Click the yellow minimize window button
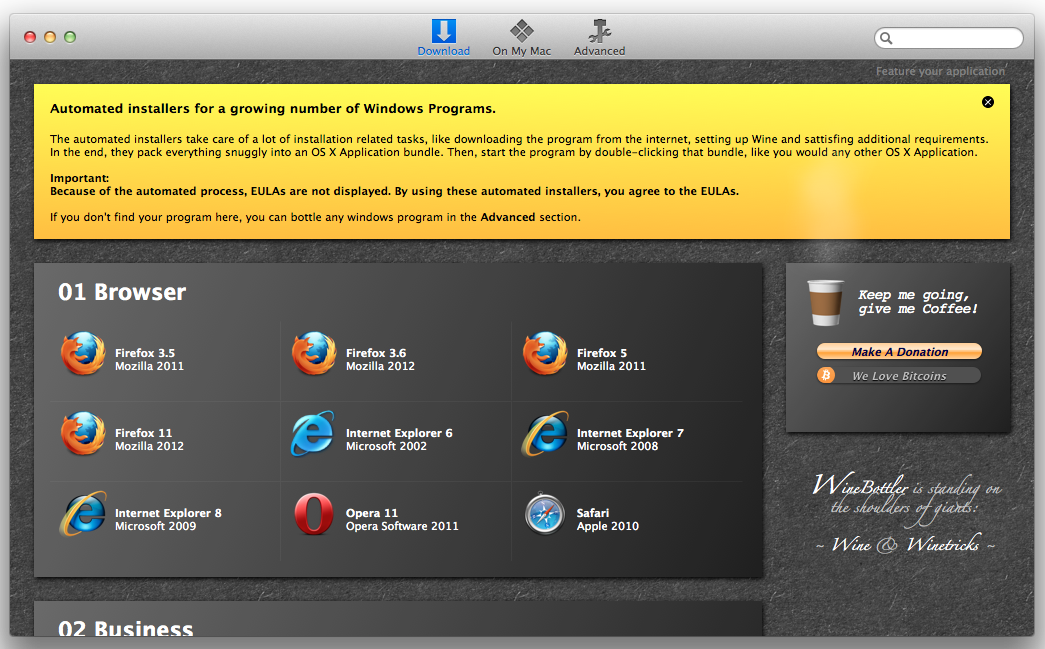The width and height of the screenshot is (1045, 649). (50, 37)
